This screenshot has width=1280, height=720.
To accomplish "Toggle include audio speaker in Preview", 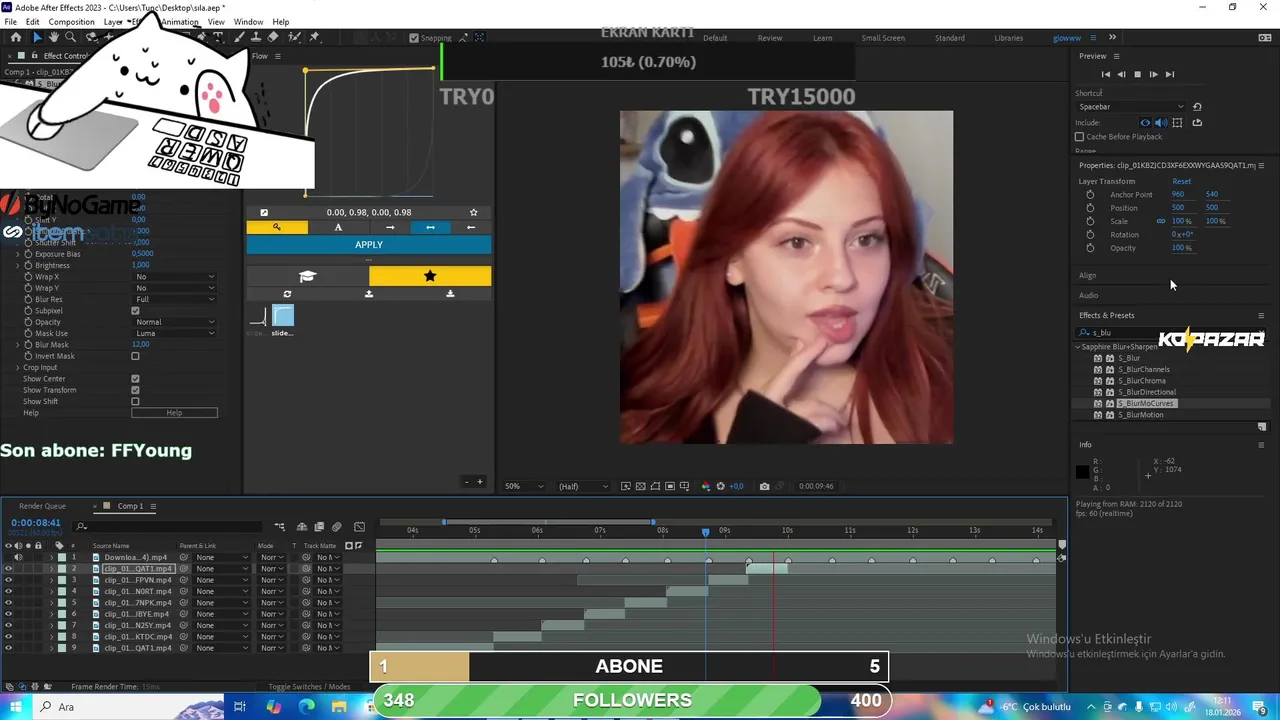I will [x=1160, y=123].
